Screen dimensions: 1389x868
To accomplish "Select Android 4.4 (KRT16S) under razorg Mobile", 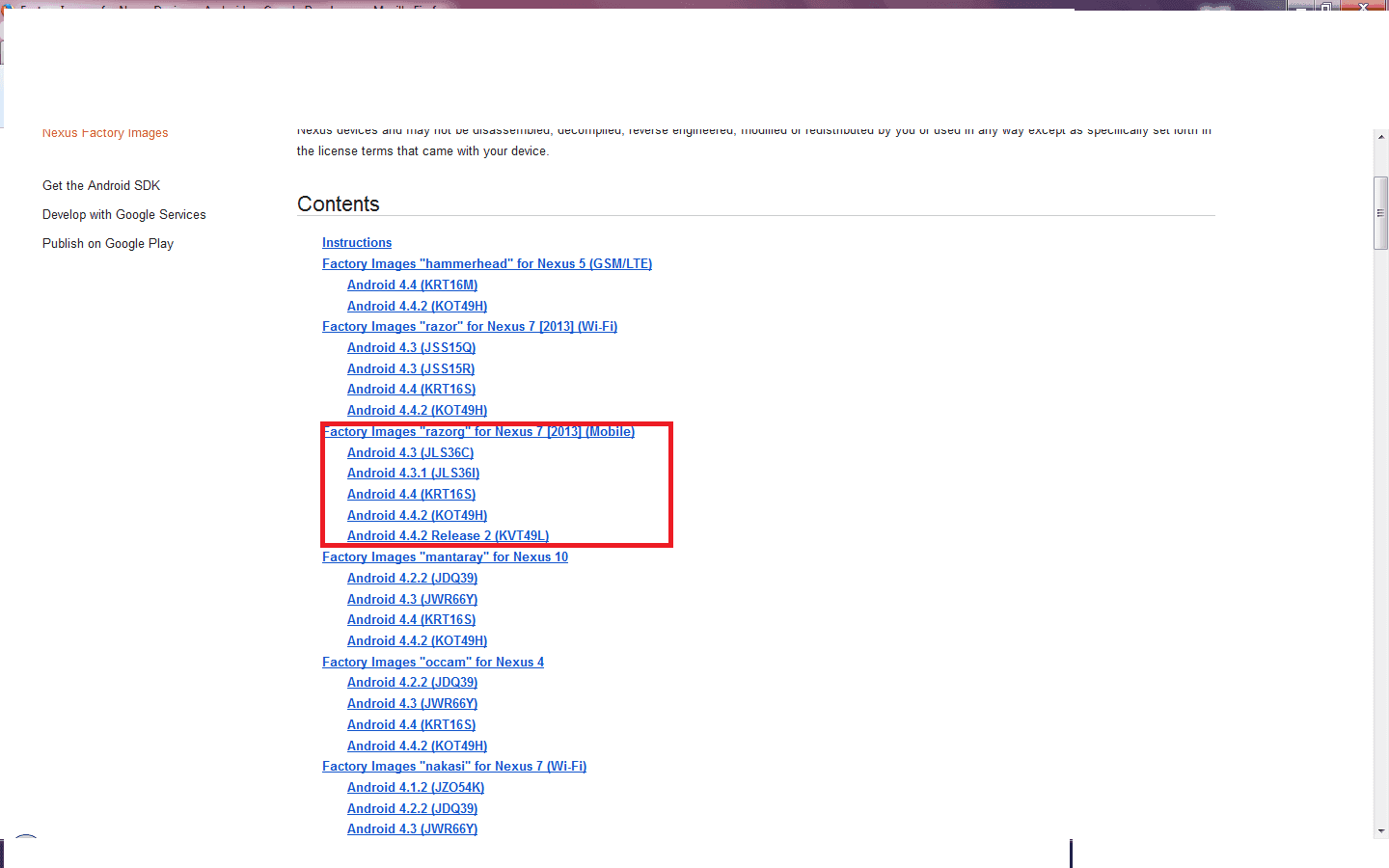I will point(412,494).
